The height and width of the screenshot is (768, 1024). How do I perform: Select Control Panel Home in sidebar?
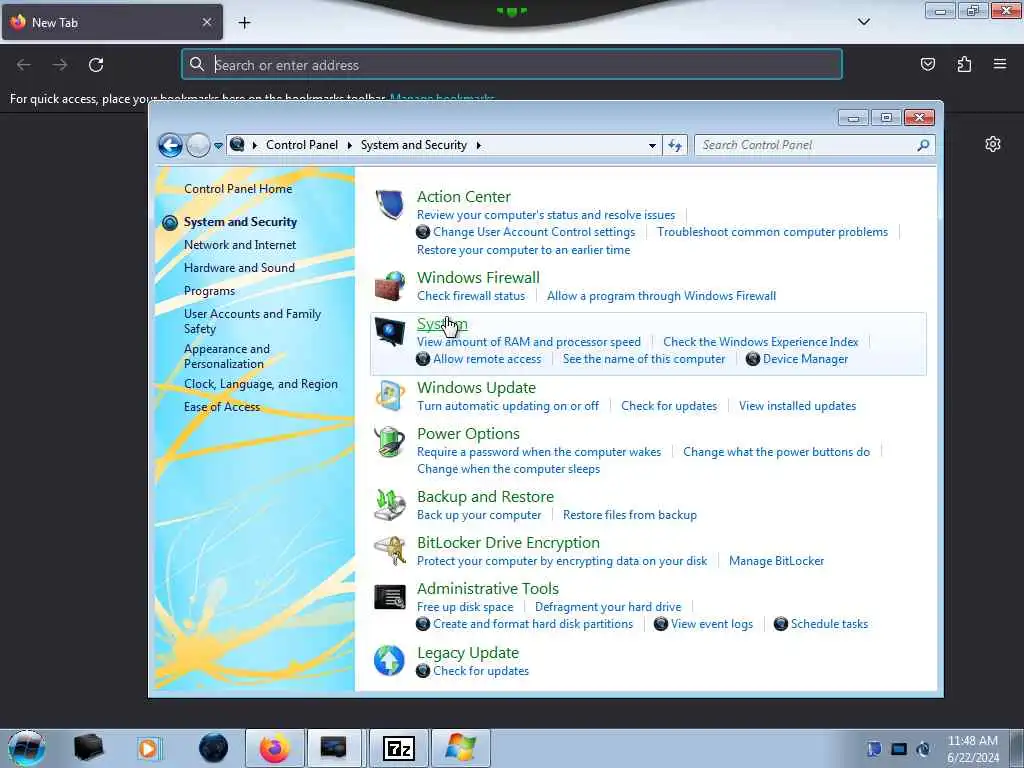tap(238, 189)
